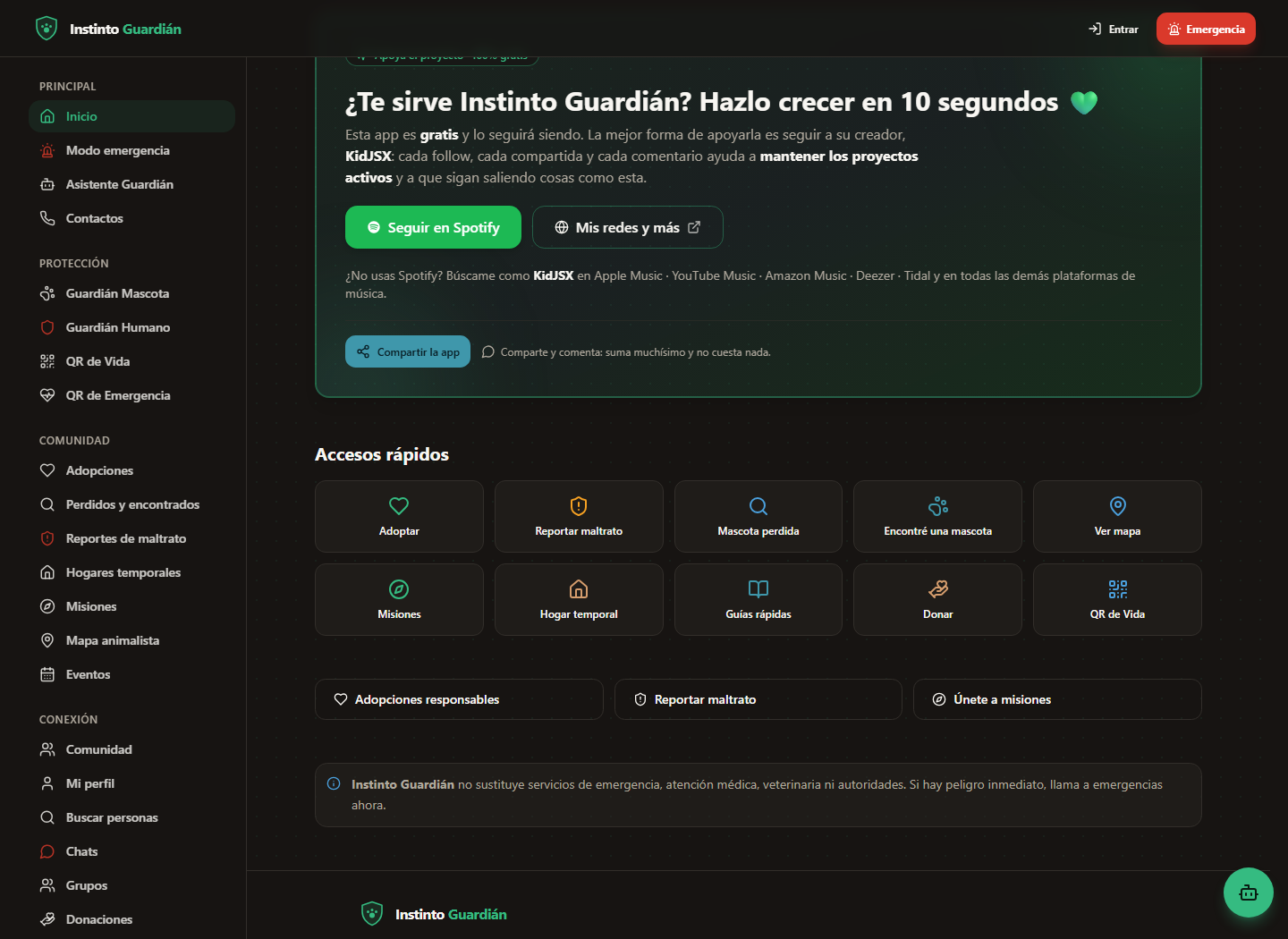Open the Mis redes y más link
Viewport: 1288px width, 939px height.
click(628, 227)
